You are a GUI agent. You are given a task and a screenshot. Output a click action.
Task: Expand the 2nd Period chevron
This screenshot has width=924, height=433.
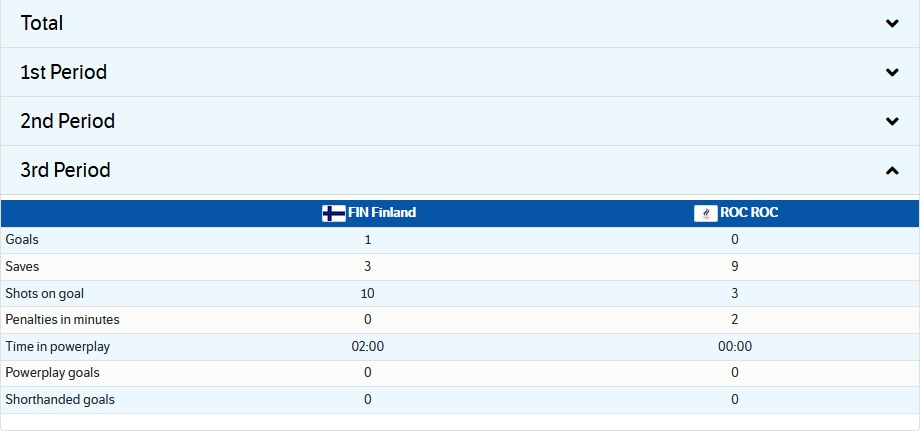pos(892,121)
